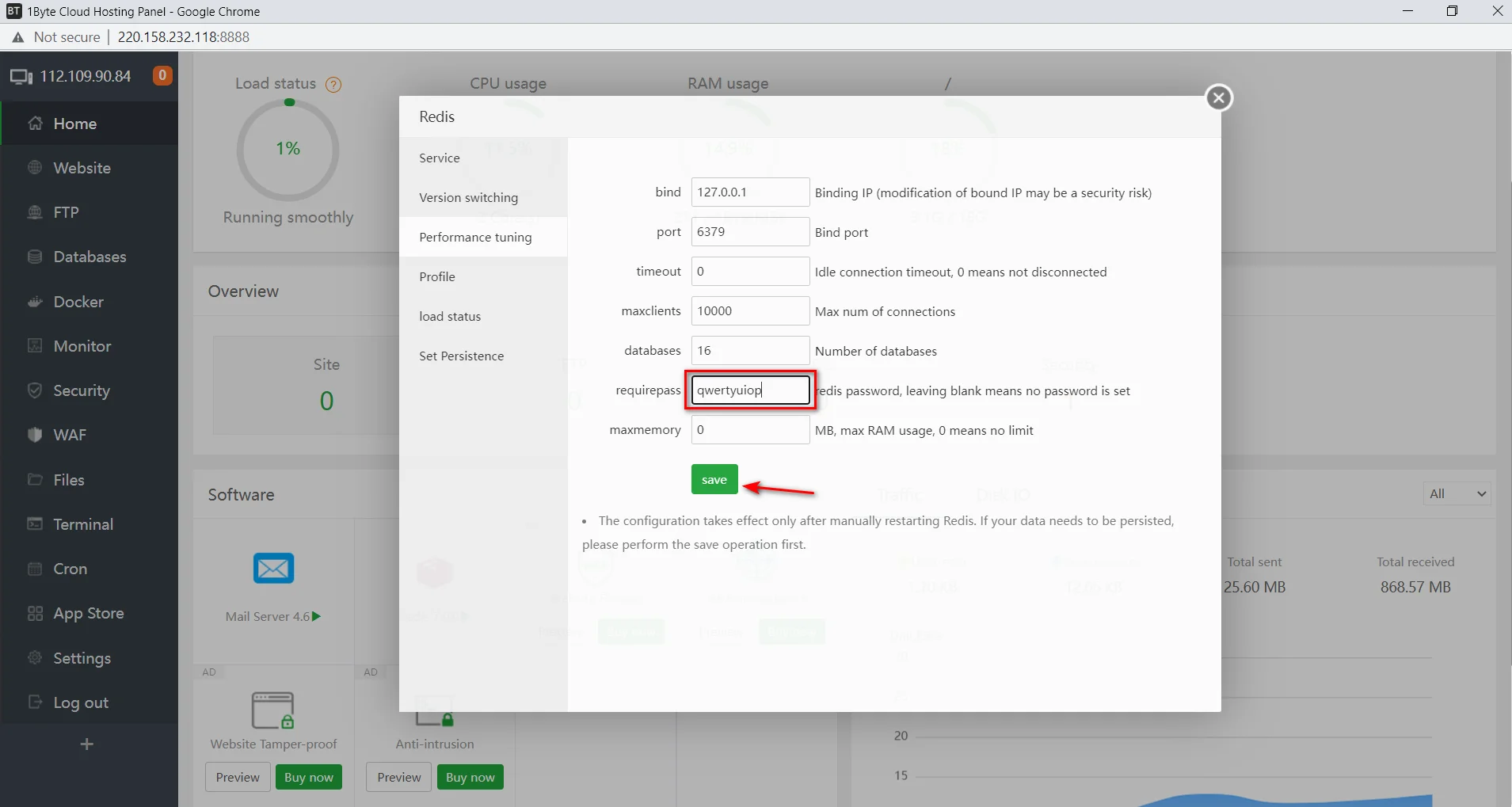The image size is (1512, 807).
Task: Click Buy now under Anti-intrusion
Action: coord(470,777)
